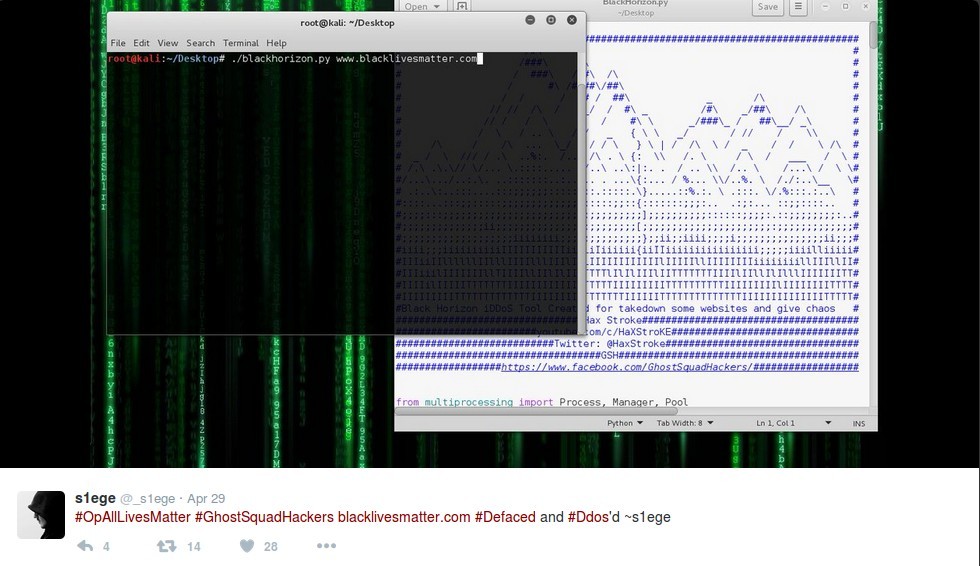Click the s1ege profile avatar

tap(41, 515)
